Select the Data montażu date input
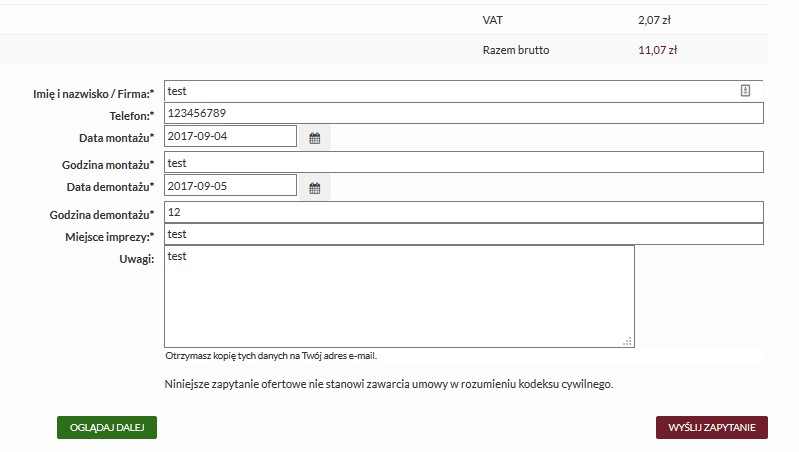Screen dimensions: 799x452 point(230,137)
